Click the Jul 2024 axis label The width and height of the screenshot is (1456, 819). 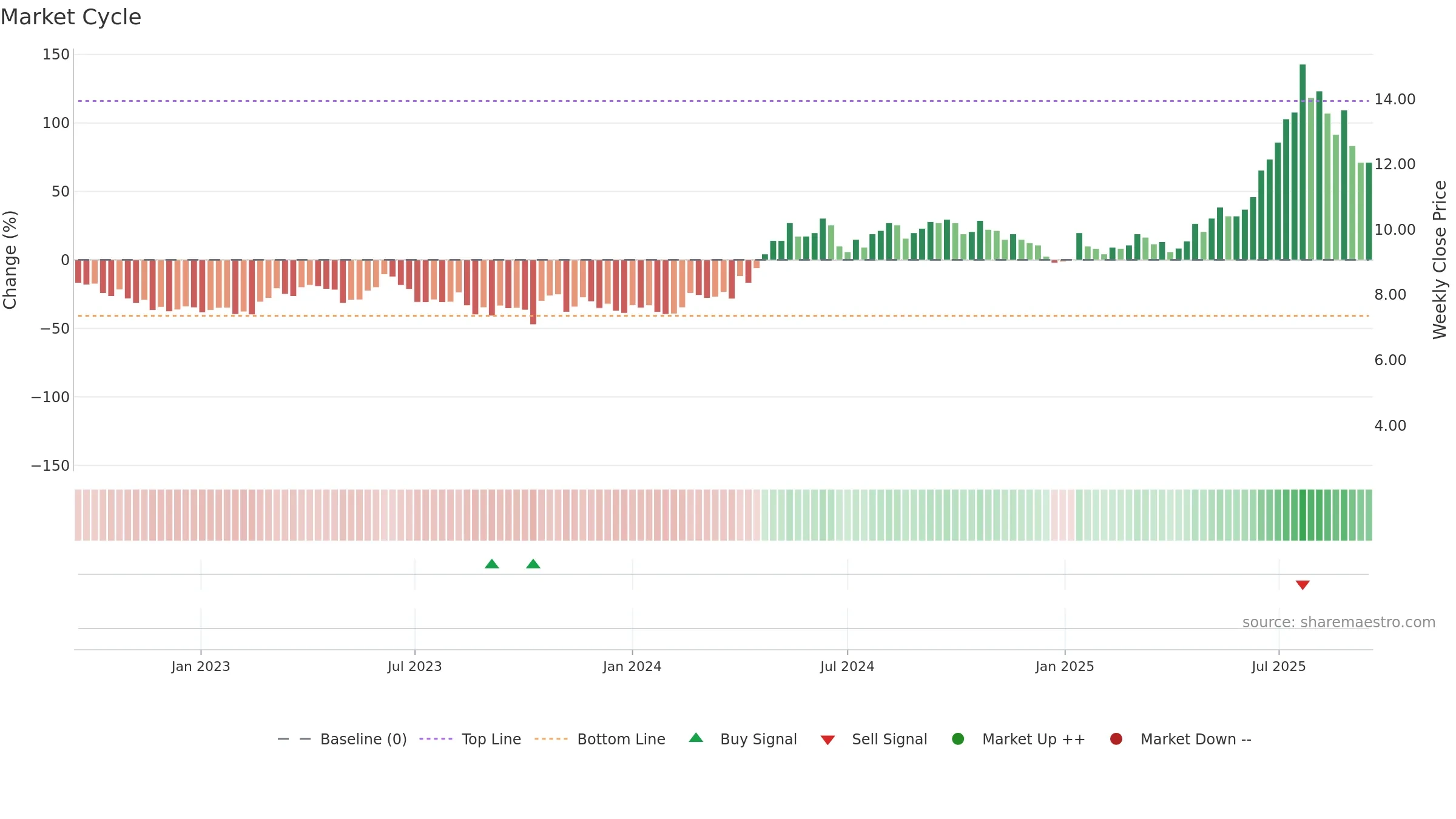pyautogui.click(x=848, y=667)
